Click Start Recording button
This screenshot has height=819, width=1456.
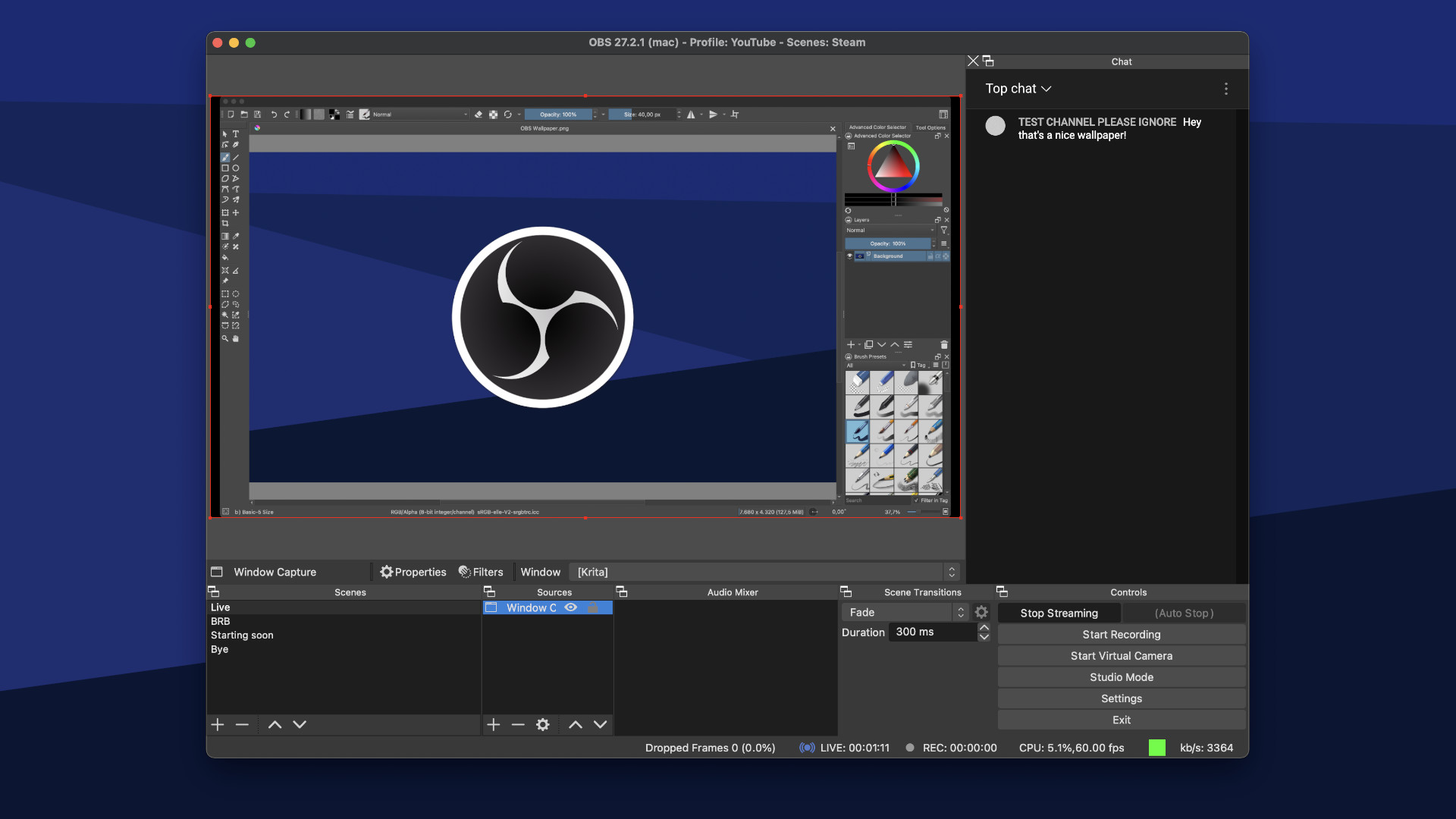coord(1121,634)
